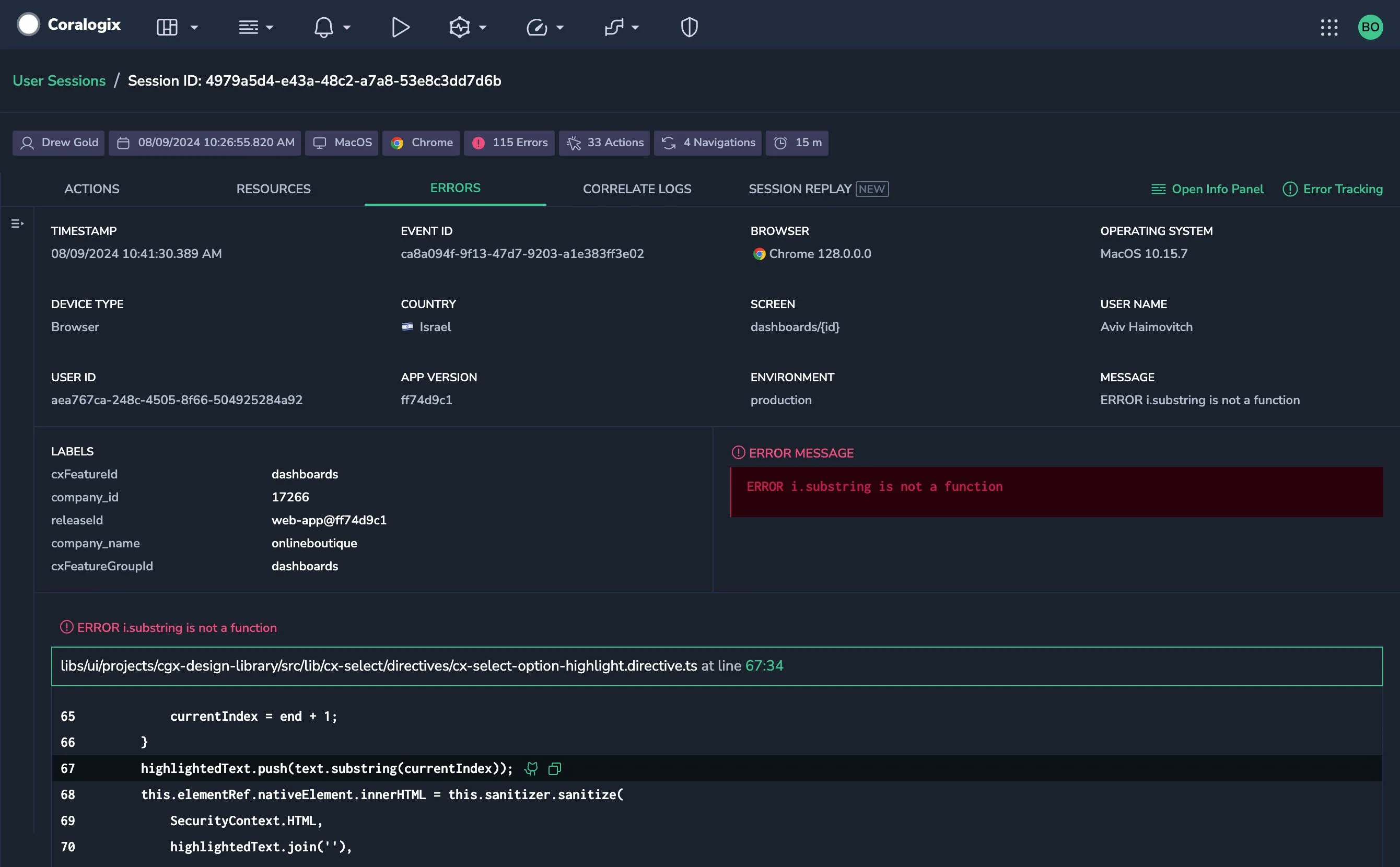Click the Drew Gold user chip
The height and width of the screenshot is (867, 1400).
59,143
